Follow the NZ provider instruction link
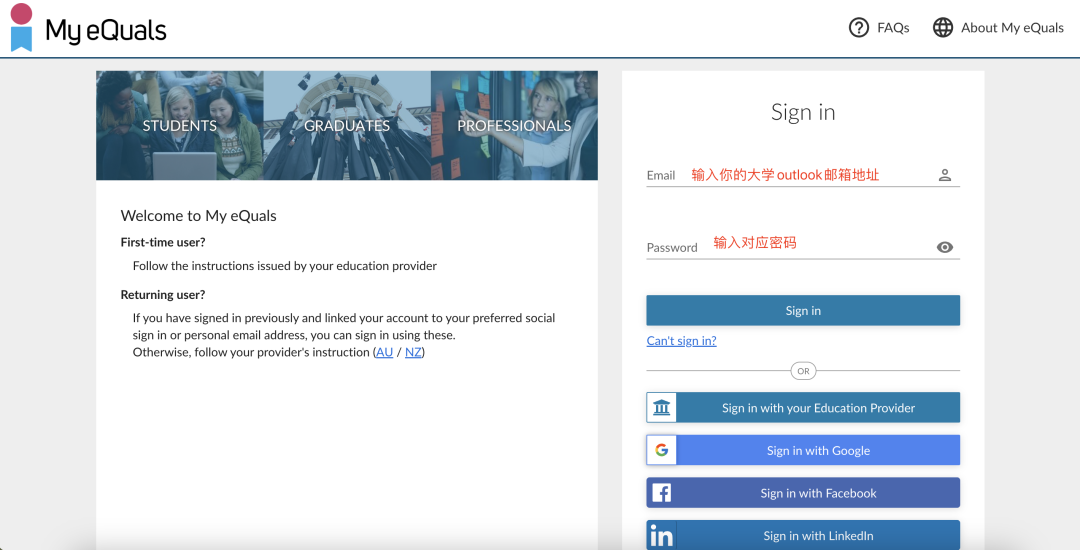The height and width of the screenshot is (550, 1080). 413,352
